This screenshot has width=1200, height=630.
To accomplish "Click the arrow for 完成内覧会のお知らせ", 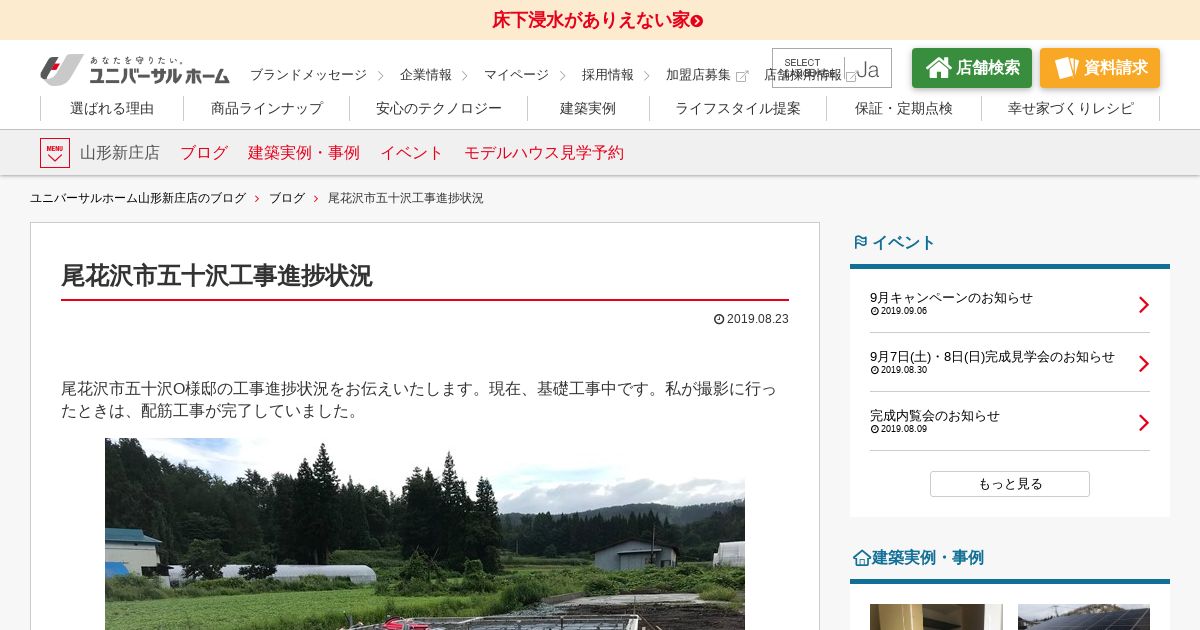I will pyautogui.click(x=1144, y=423).
